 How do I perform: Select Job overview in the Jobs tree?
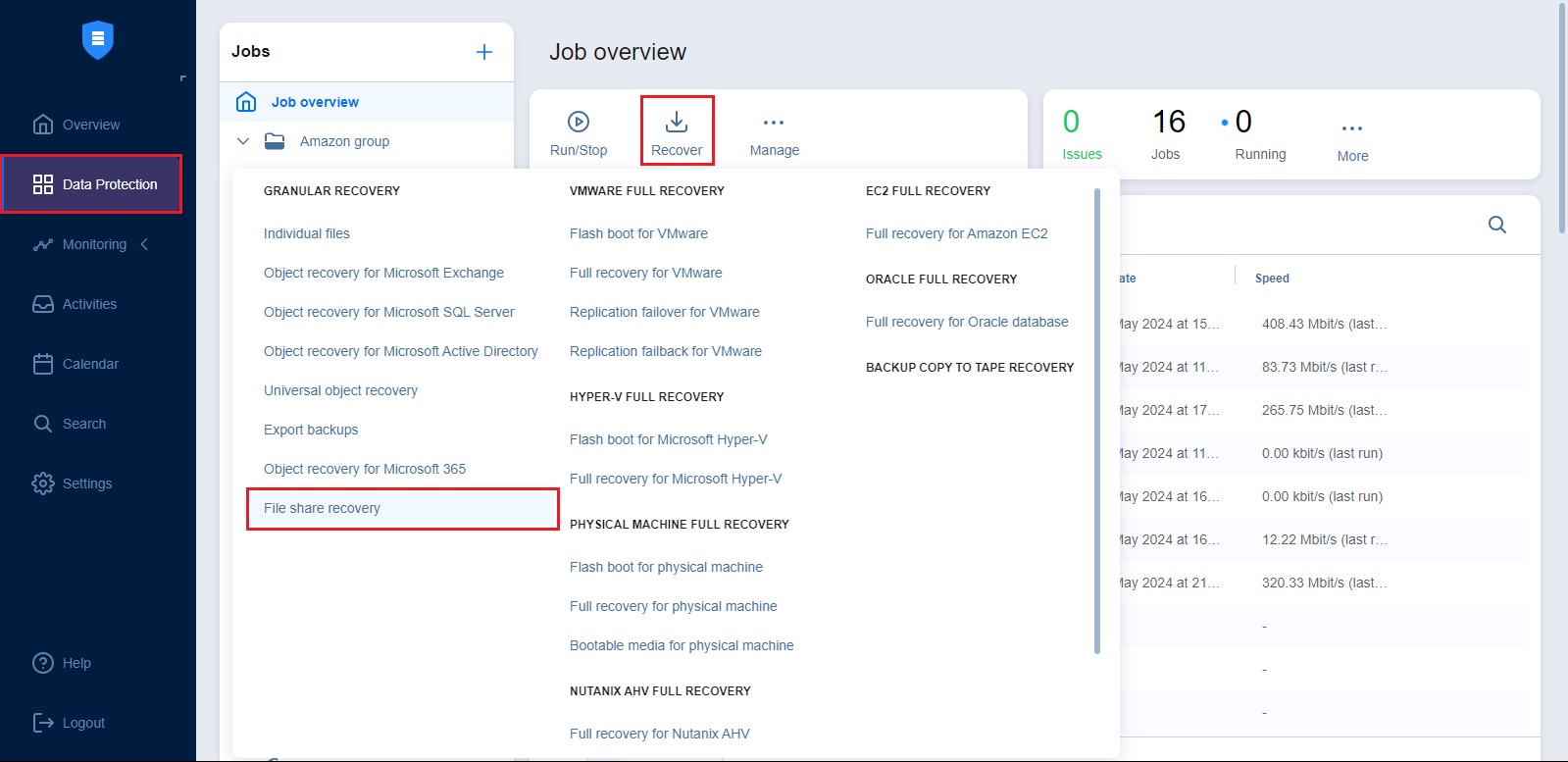pyautogui.click(x=315, y=102)
